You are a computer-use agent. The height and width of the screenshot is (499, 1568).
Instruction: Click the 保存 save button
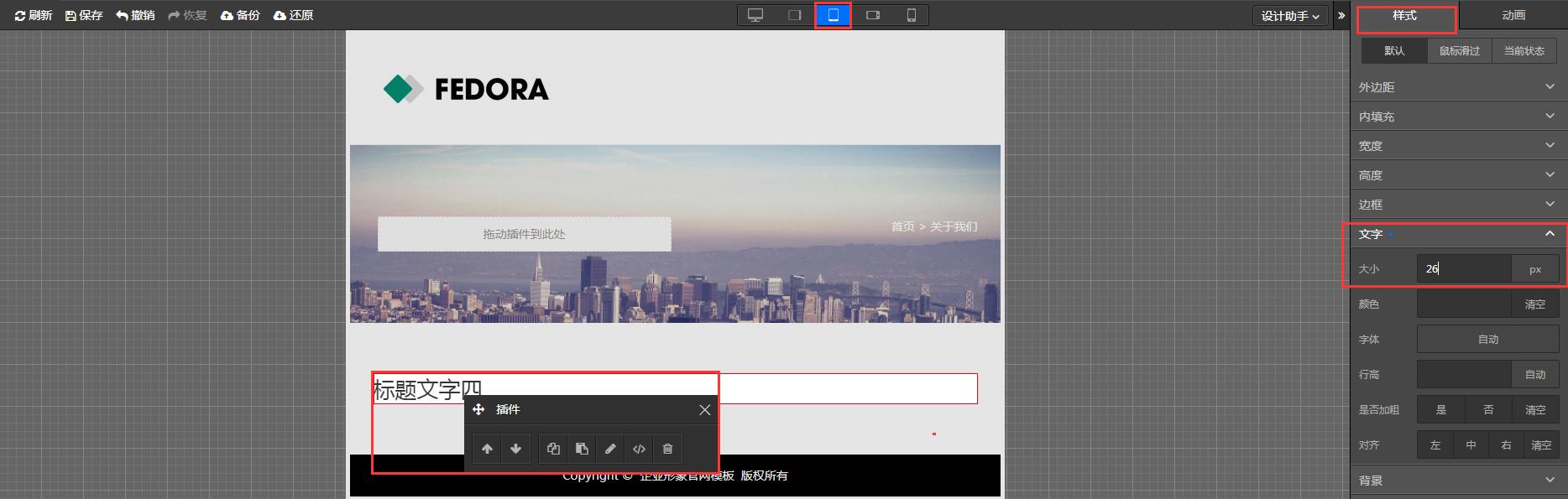(84, 15)
